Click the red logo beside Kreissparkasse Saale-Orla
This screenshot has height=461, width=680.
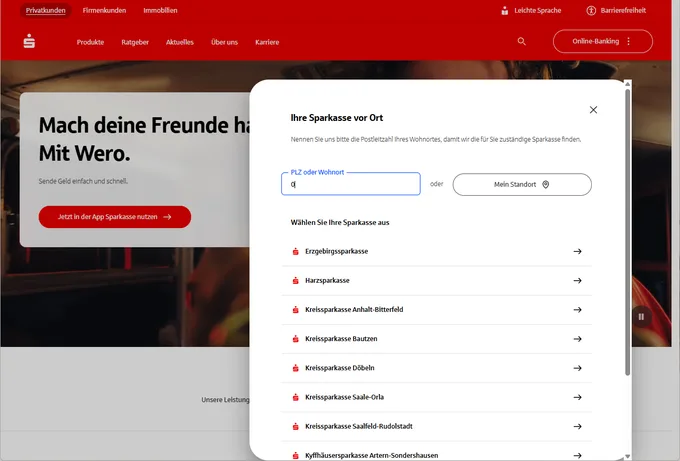coord(295,397)
